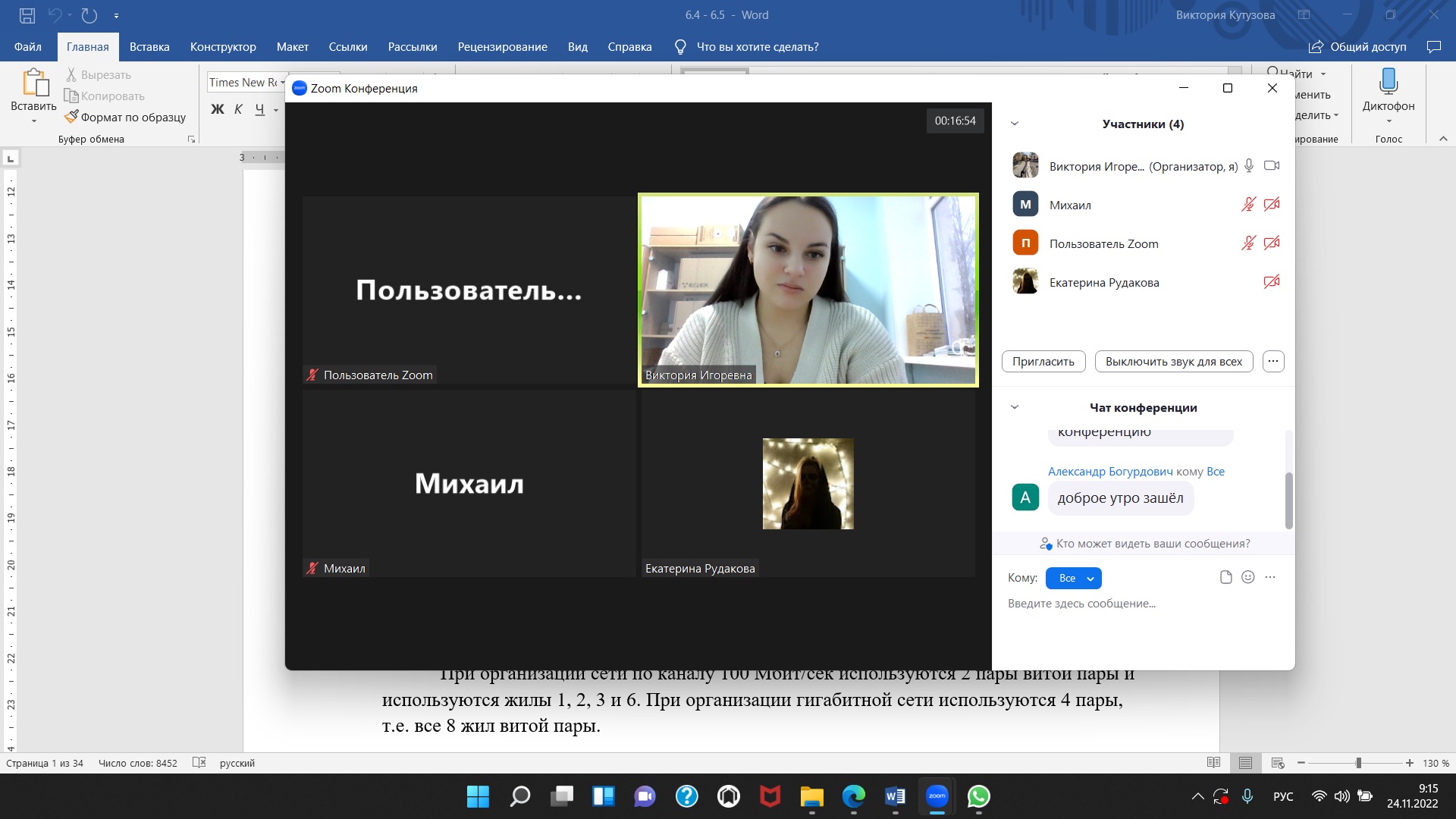Open the Кому: Все recipient dropdown
The height and width of the screenshot is (819, 1456).
coord(1074,578)
